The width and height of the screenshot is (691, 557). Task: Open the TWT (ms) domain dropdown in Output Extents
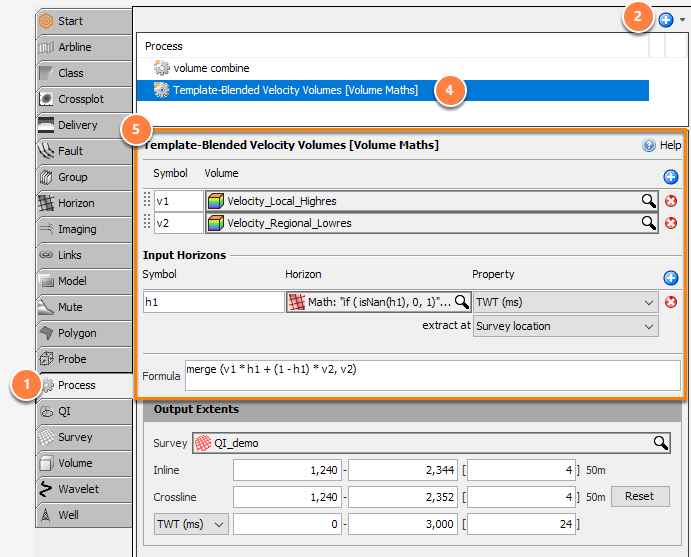[x=191, y=524]
